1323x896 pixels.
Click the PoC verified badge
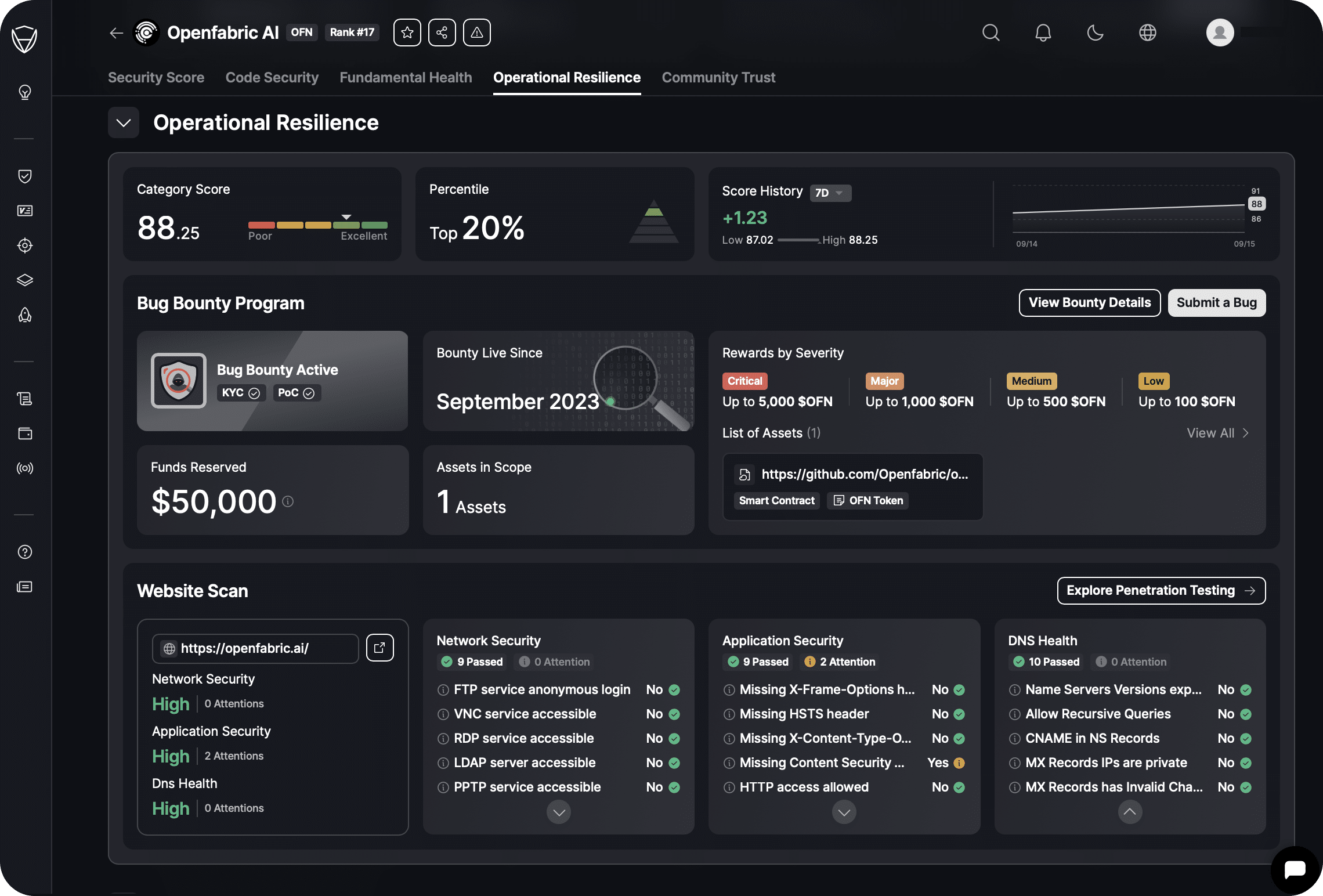[297, 393]
